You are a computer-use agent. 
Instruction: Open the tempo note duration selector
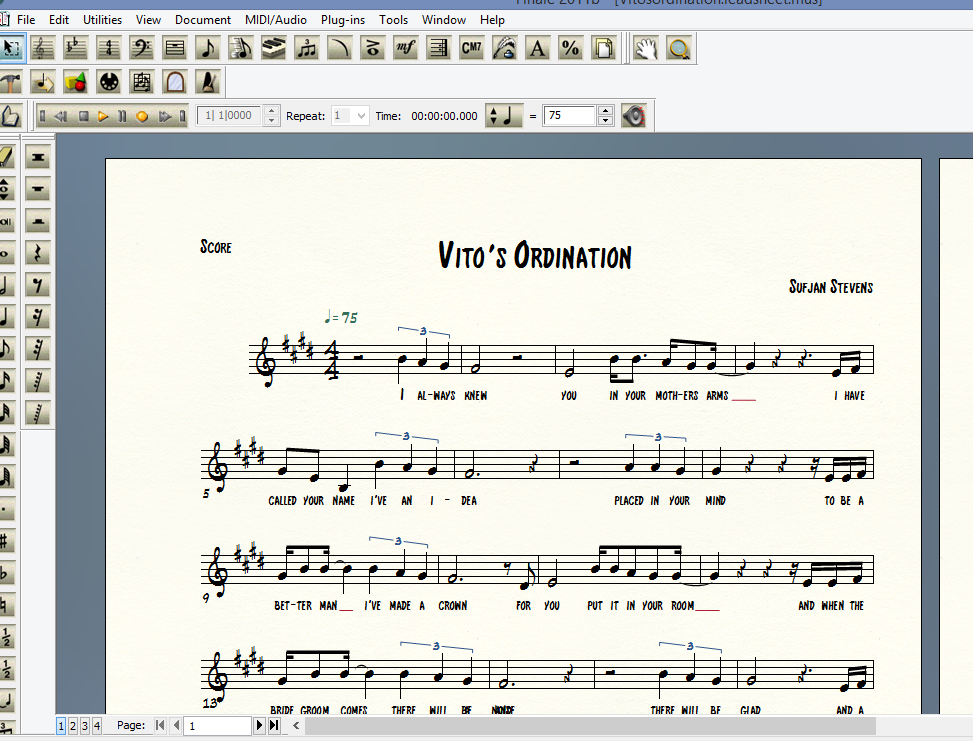(504, 116)
